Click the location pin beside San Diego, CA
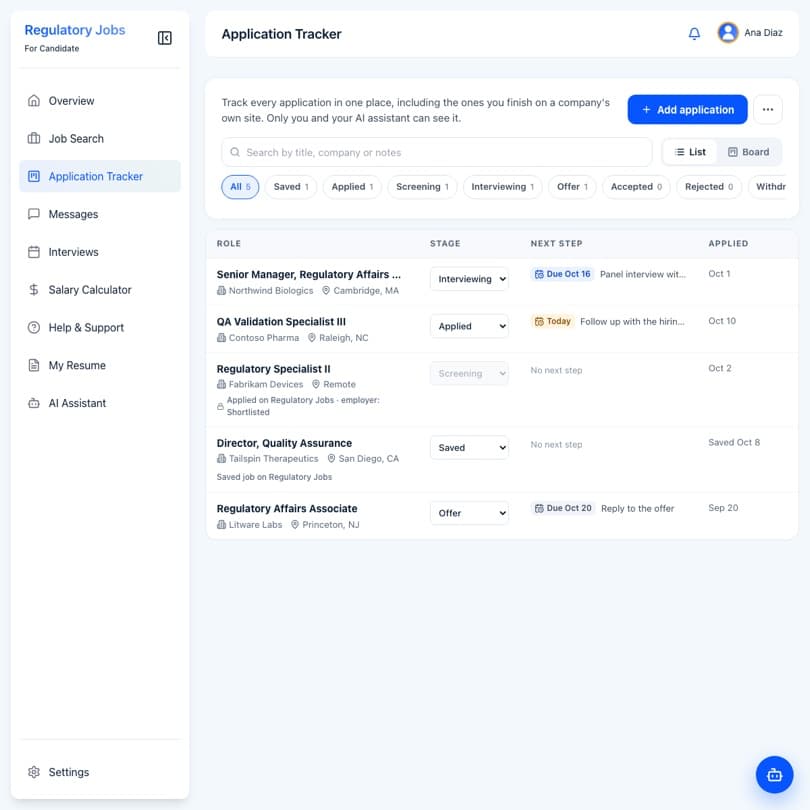 [331, 458]
